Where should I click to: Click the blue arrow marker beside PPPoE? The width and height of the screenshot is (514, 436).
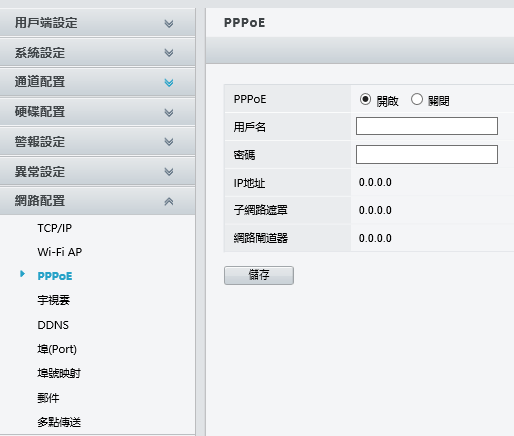coord(22,274)
